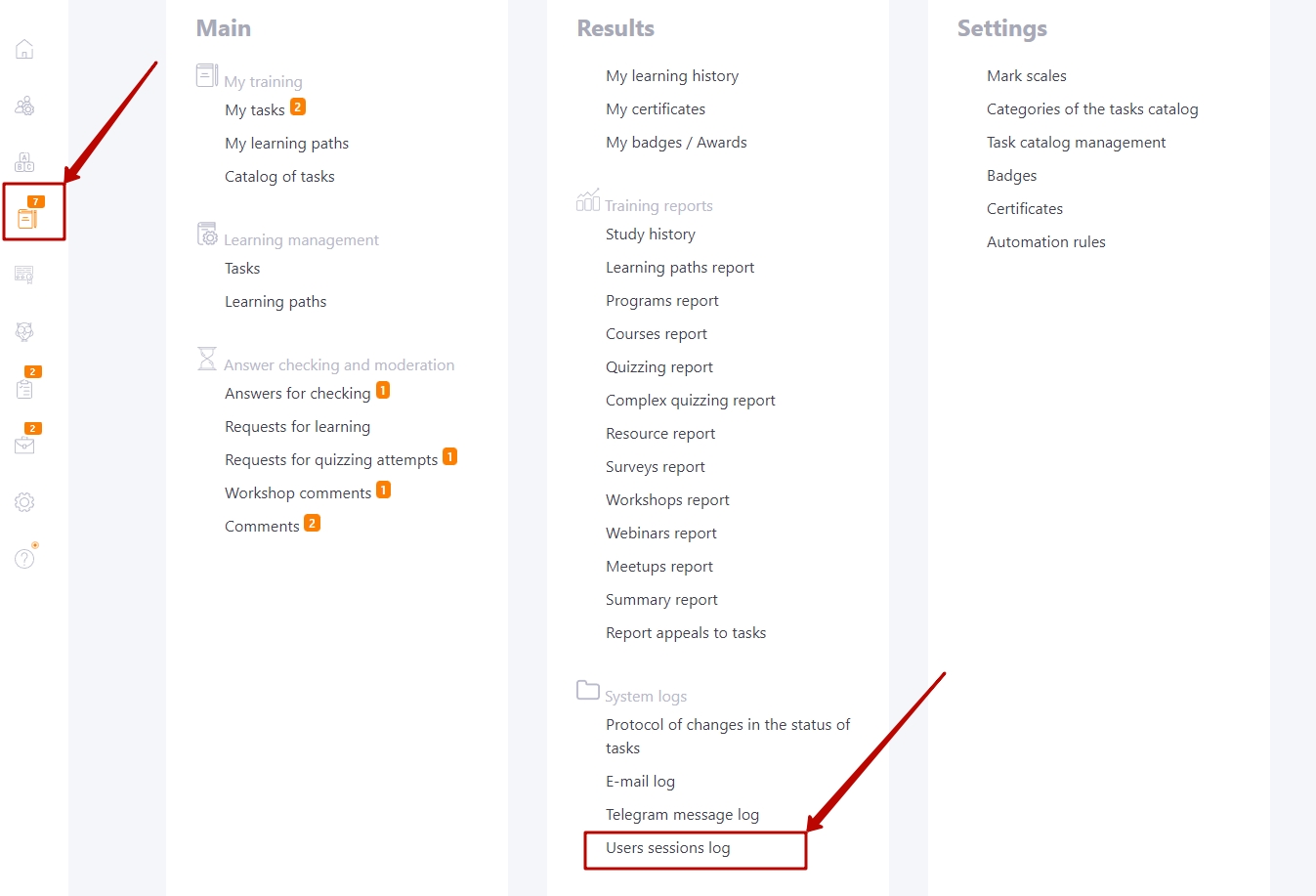Go to Catalog of tasks
The image size is (1316, 896).
pos(279,177)
